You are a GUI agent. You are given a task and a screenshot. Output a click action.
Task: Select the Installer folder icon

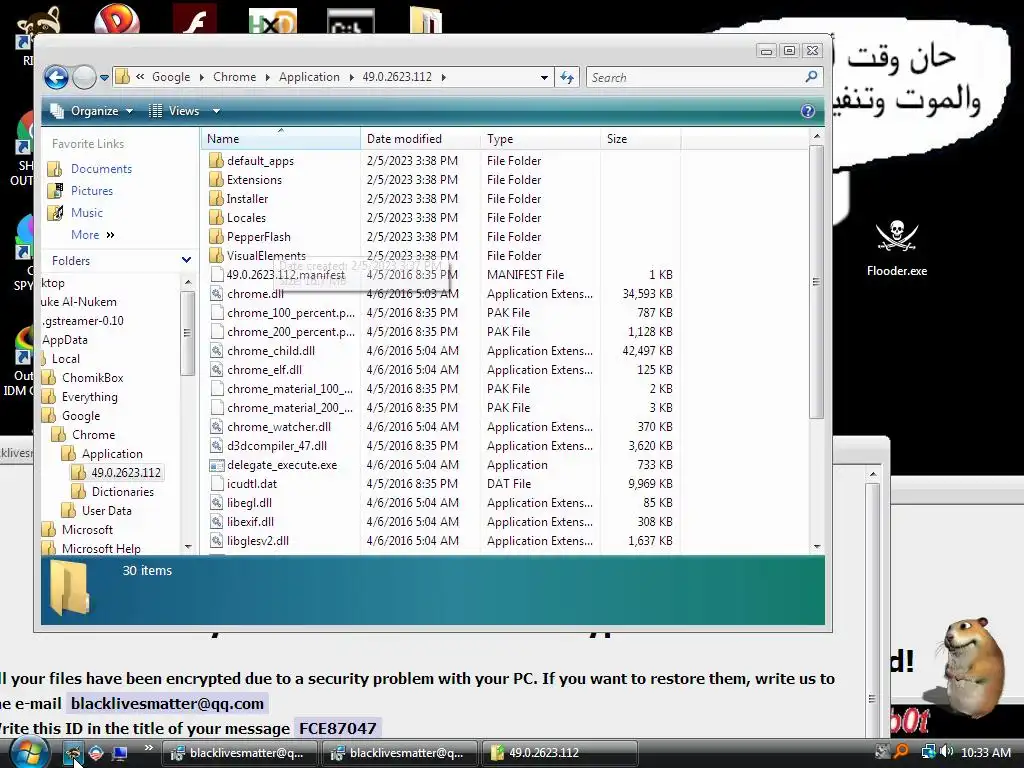tap(216, 199)
